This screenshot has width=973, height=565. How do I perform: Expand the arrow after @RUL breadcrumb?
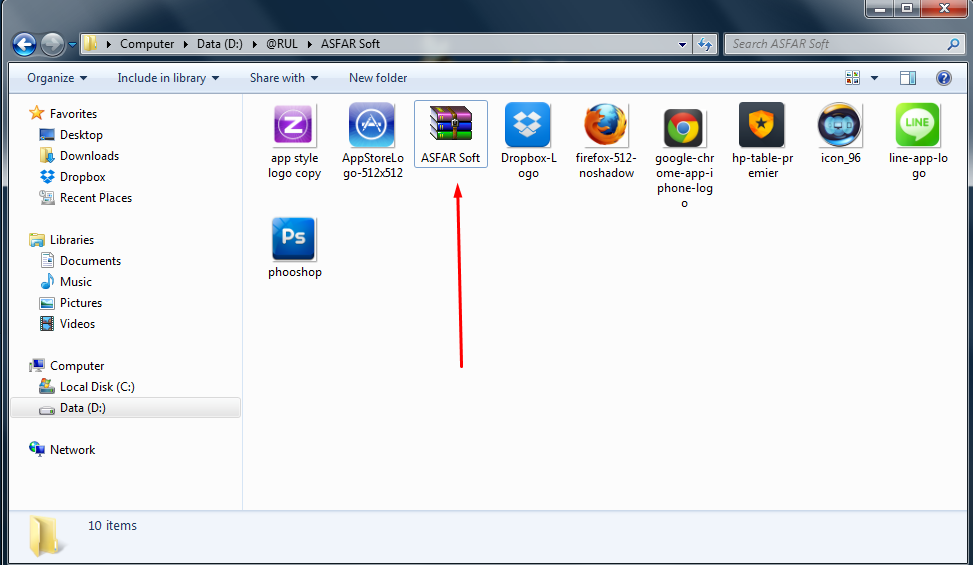click(309, 44)
